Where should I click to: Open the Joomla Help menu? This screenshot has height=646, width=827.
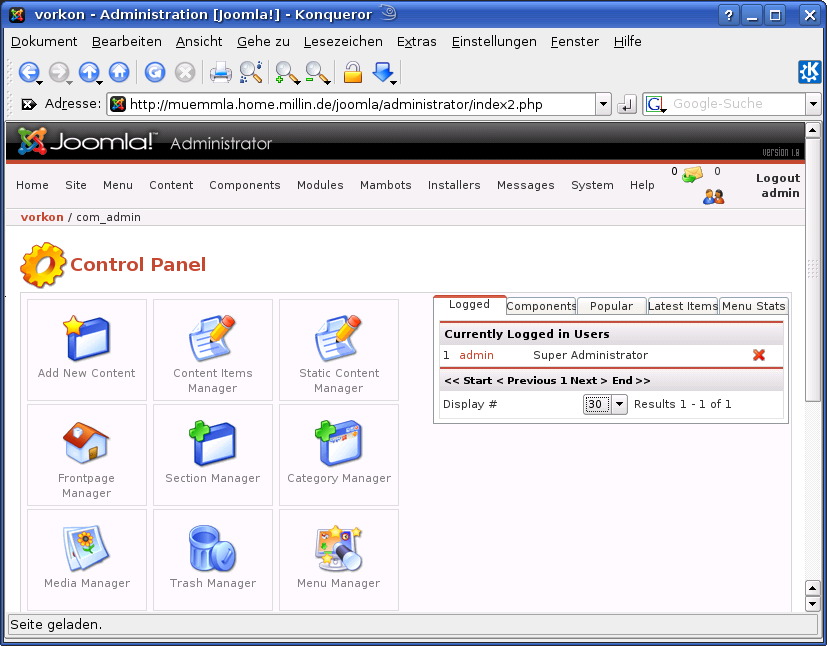pos(642,185)
